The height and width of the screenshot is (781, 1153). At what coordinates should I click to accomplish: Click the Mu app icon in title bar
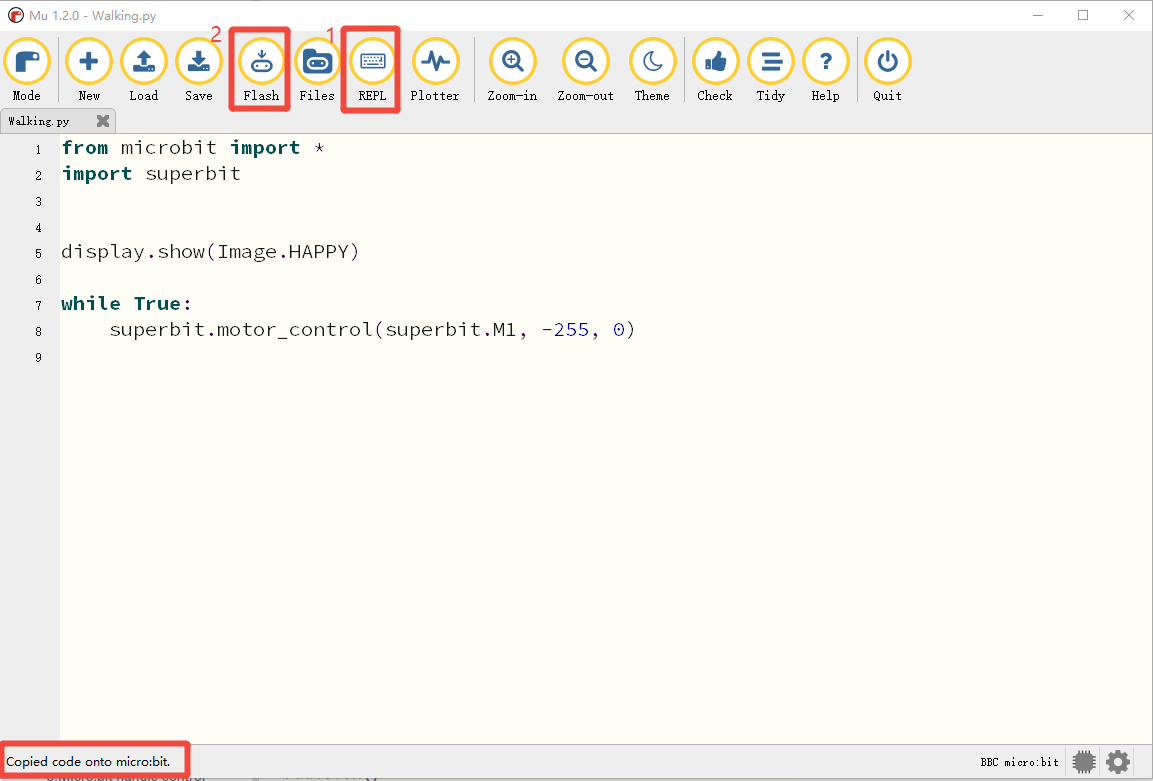point(15,15)
